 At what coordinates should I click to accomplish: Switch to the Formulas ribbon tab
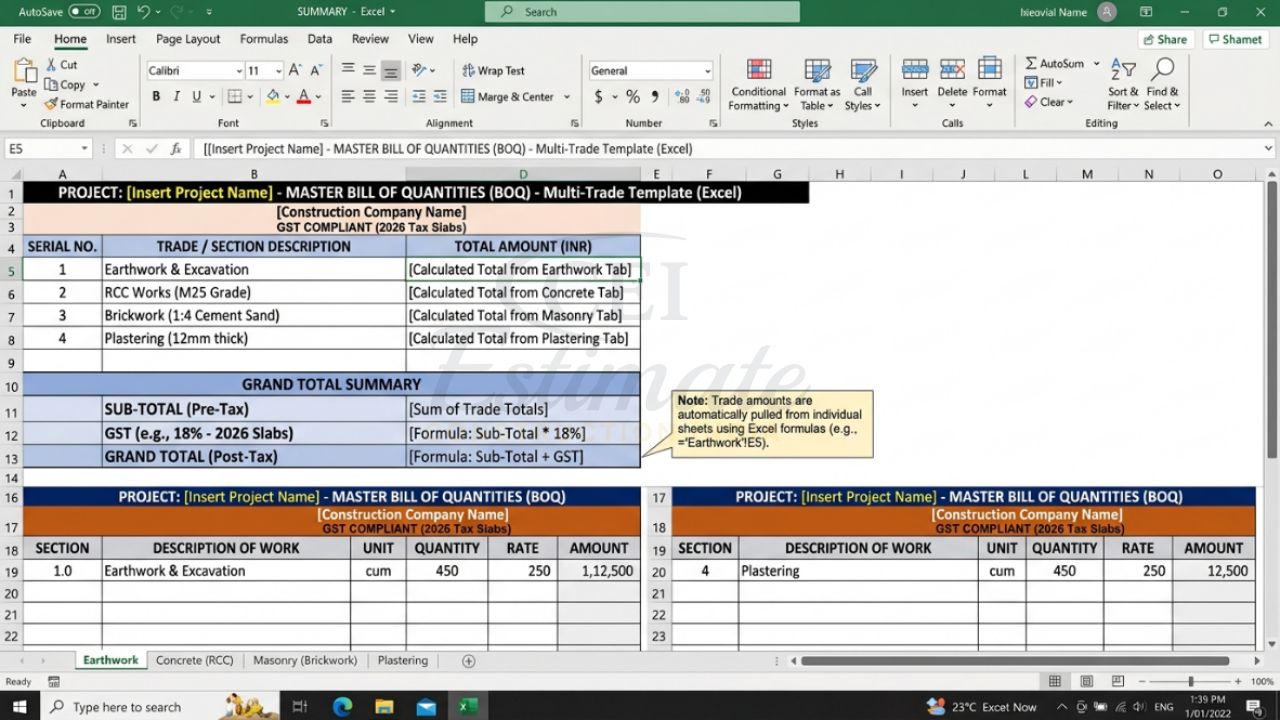263,38
